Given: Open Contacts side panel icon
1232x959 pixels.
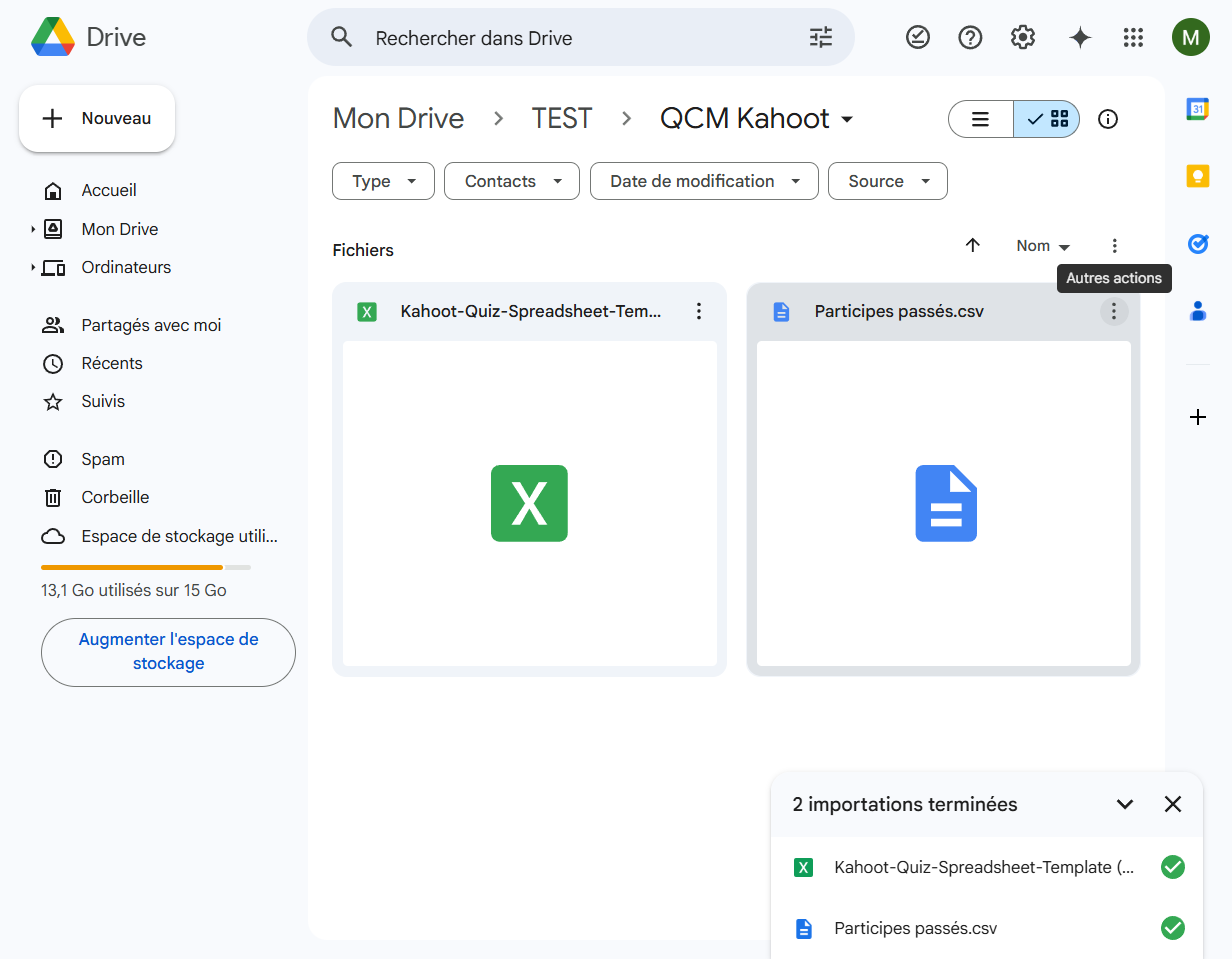Looking at the screenshot, I should 1198,311.
